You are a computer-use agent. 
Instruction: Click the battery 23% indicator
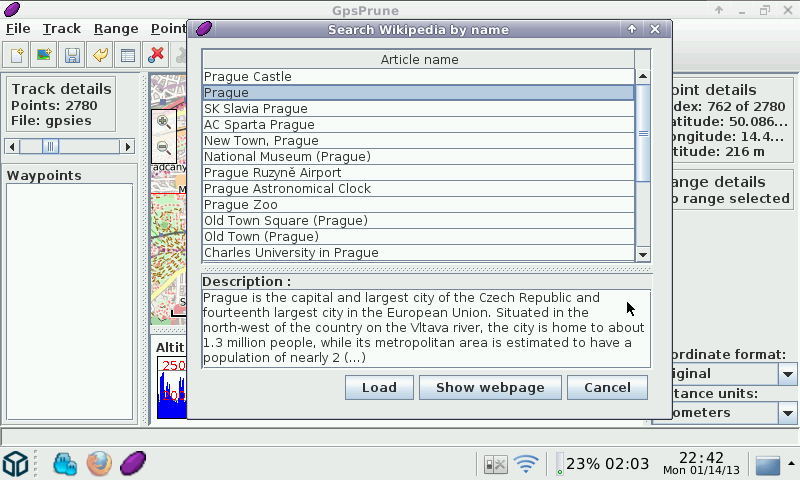click(x=602, y=464)
